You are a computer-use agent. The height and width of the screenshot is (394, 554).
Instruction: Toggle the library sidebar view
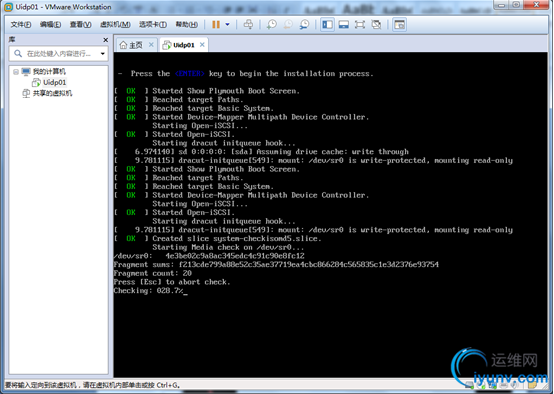tap(328, 24)
